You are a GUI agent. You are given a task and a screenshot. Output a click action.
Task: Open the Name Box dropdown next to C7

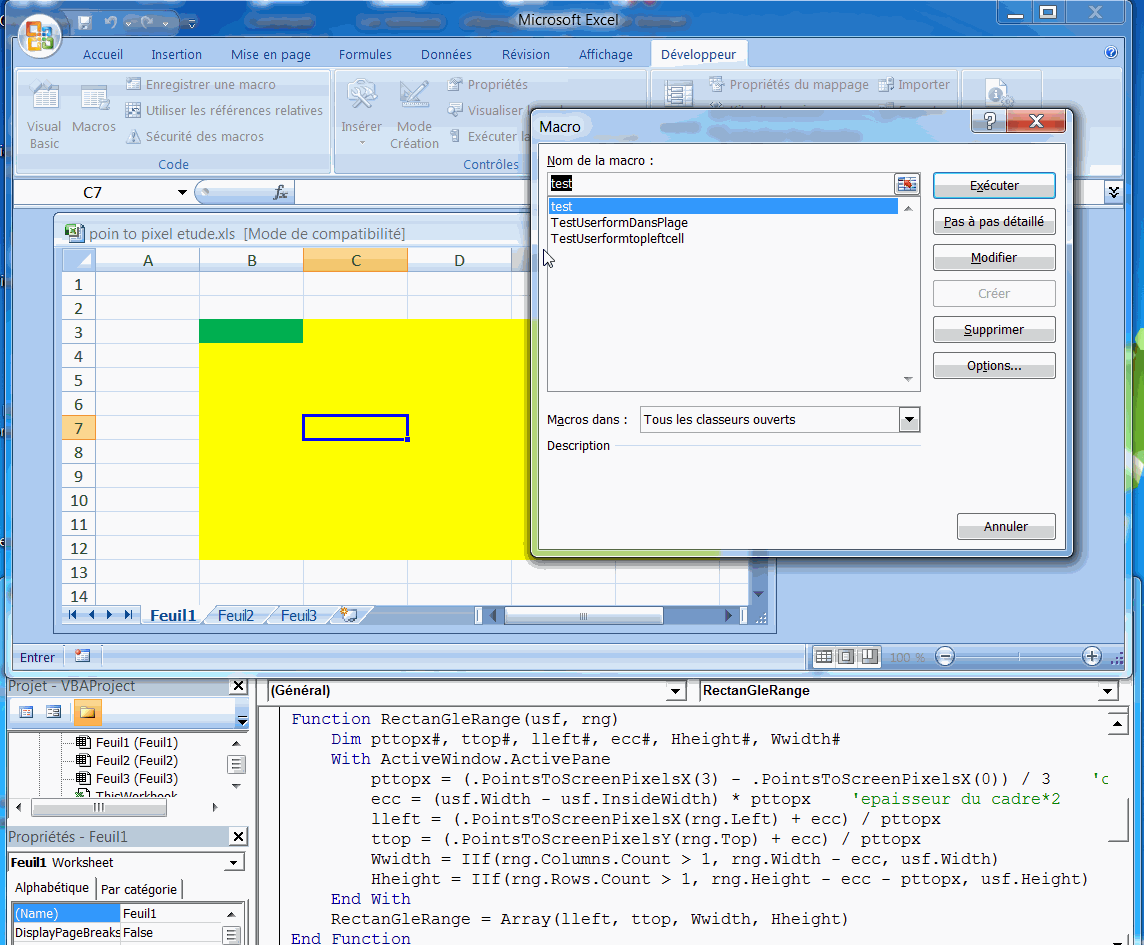182,193
